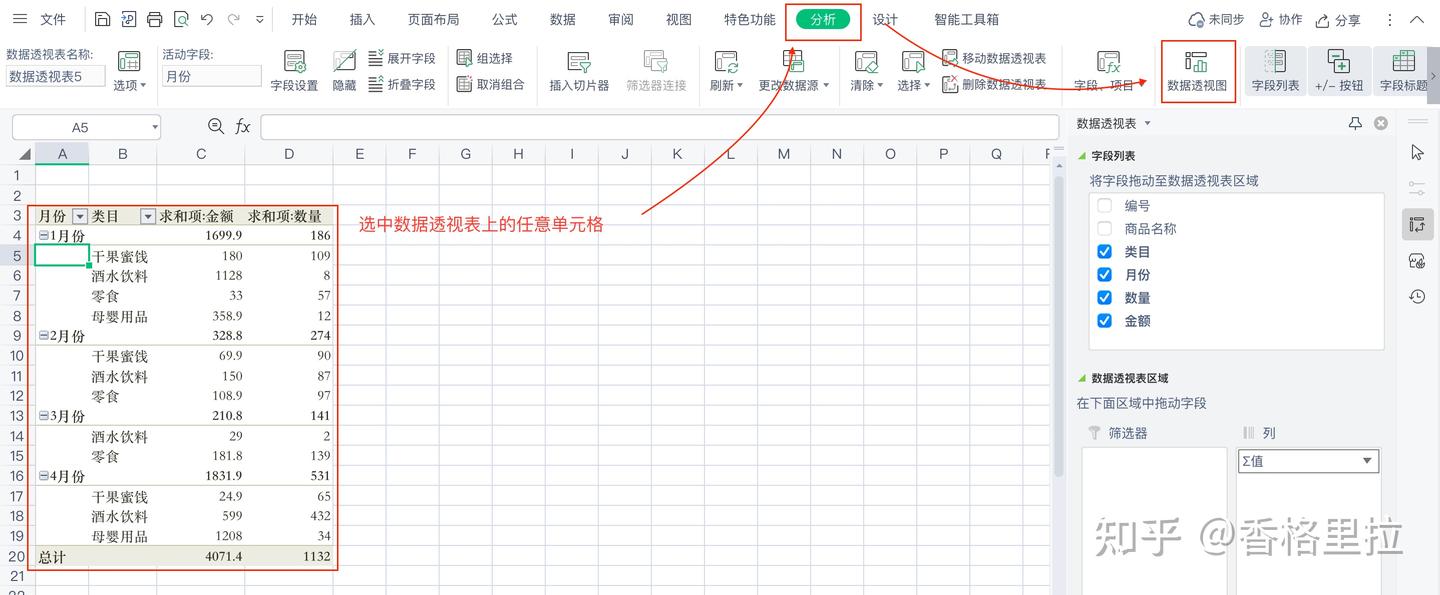Open the 类目 filter dropdown in cell B3

click(148, 216)
